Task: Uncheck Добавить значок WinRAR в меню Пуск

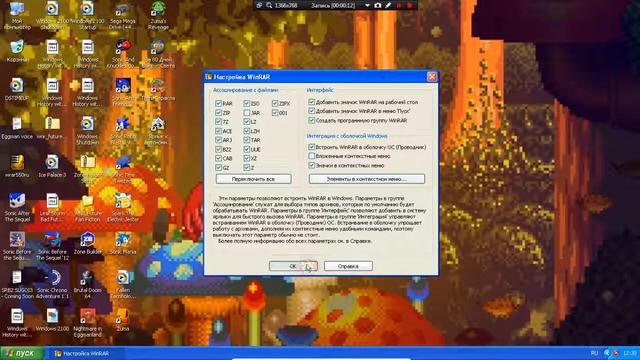Action: pyautogui.click(x=312, y=111)
